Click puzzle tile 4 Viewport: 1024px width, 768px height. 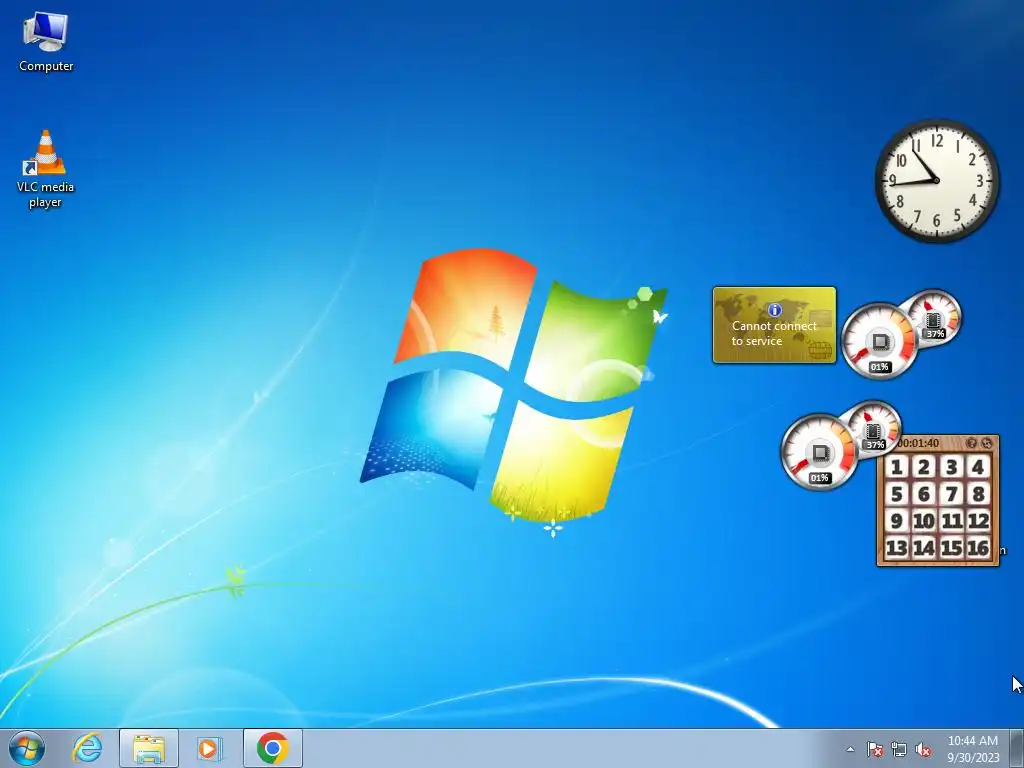point(978,466)
